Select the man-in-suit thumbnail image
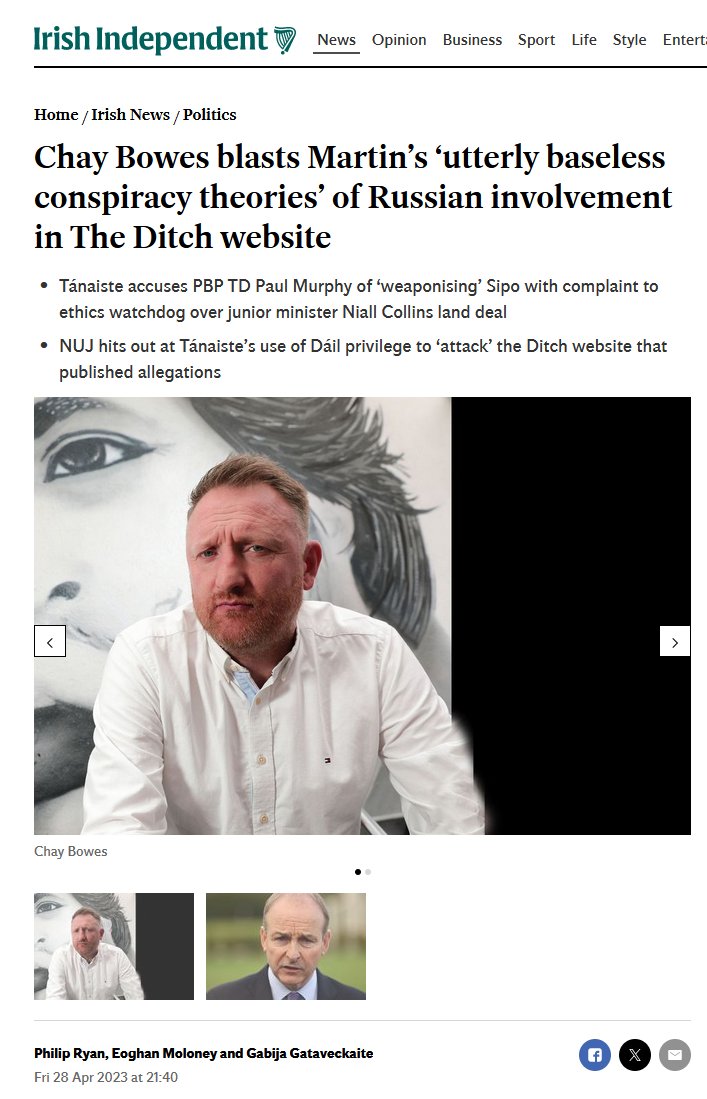This screenshot has height=1099, width=707. [286, 946]
